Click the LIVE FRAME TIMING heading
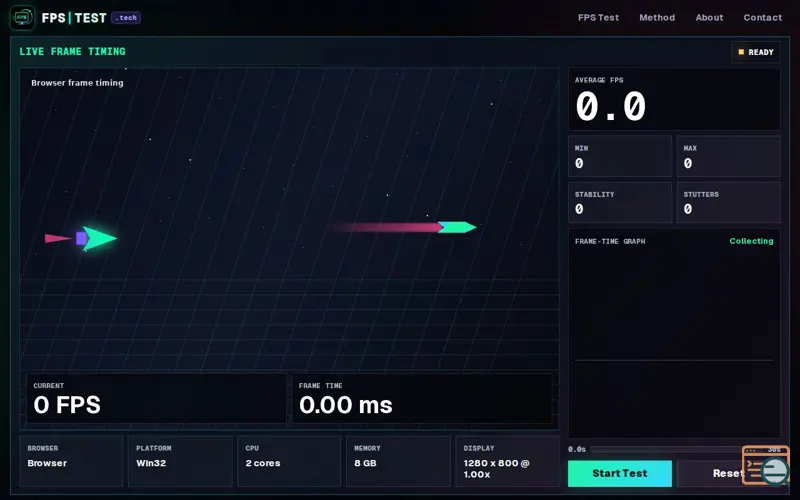The image size is (800, 500). click(x=72, y=52)
